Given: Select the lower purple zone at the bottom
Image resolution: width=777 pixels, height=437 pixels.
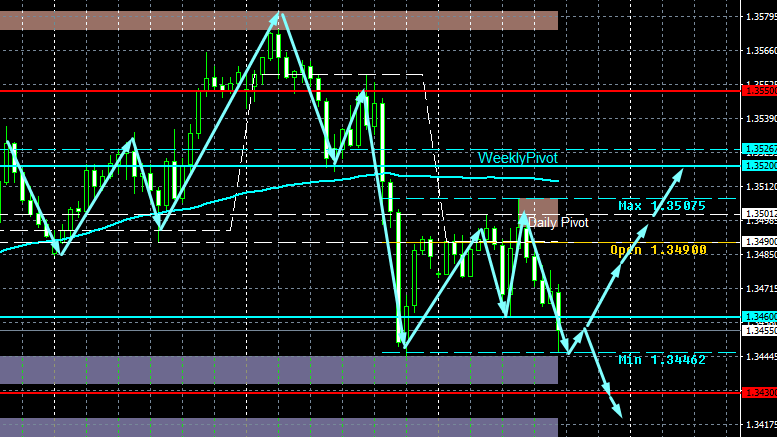Looking at the screenshot, I should [x=279, y=428].
